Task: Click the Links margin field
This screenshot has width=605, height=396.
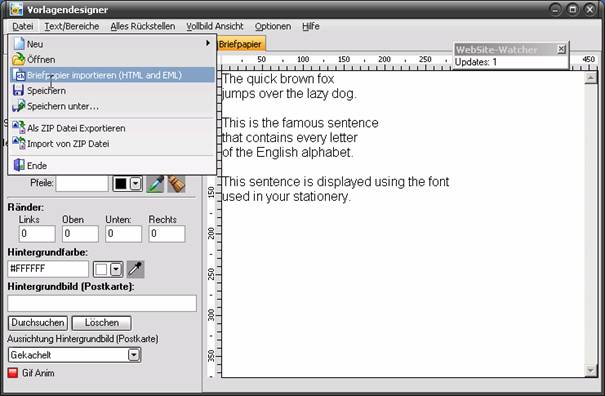Action: 37,234
